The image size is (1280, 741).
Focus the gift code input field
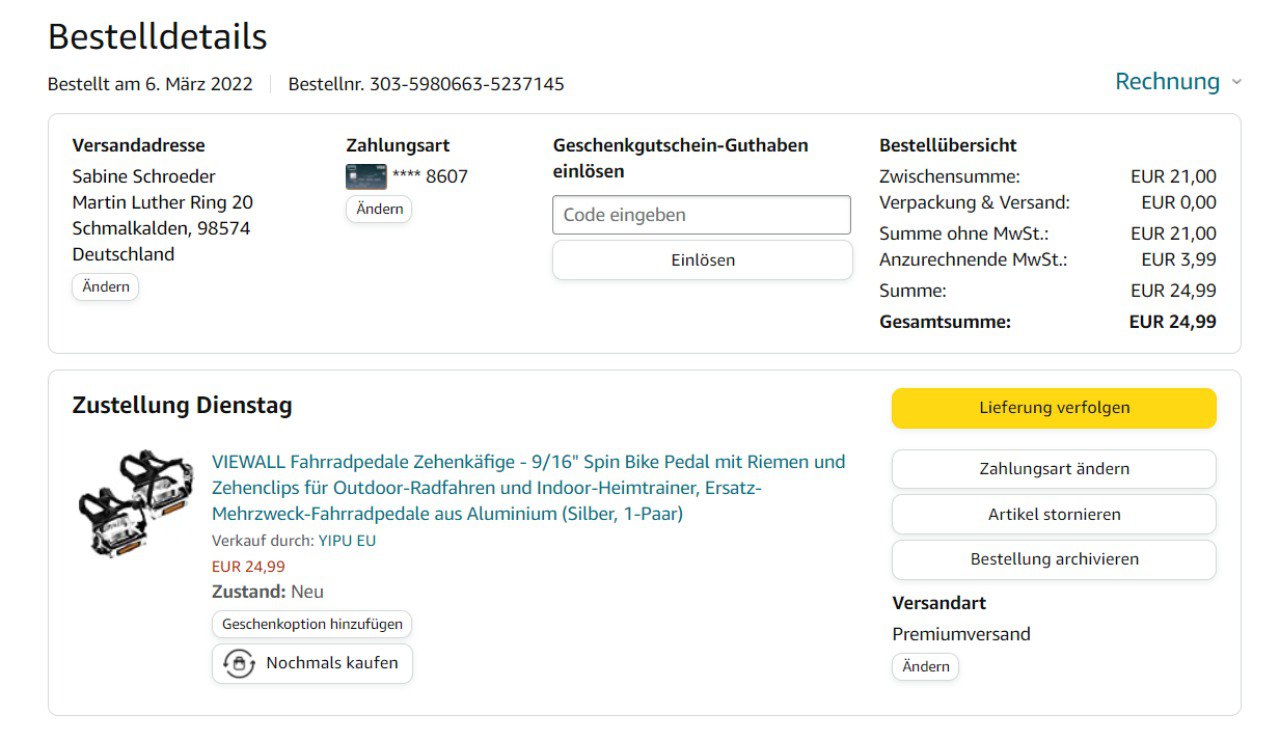pyautogui.click(x=701, y=215)
